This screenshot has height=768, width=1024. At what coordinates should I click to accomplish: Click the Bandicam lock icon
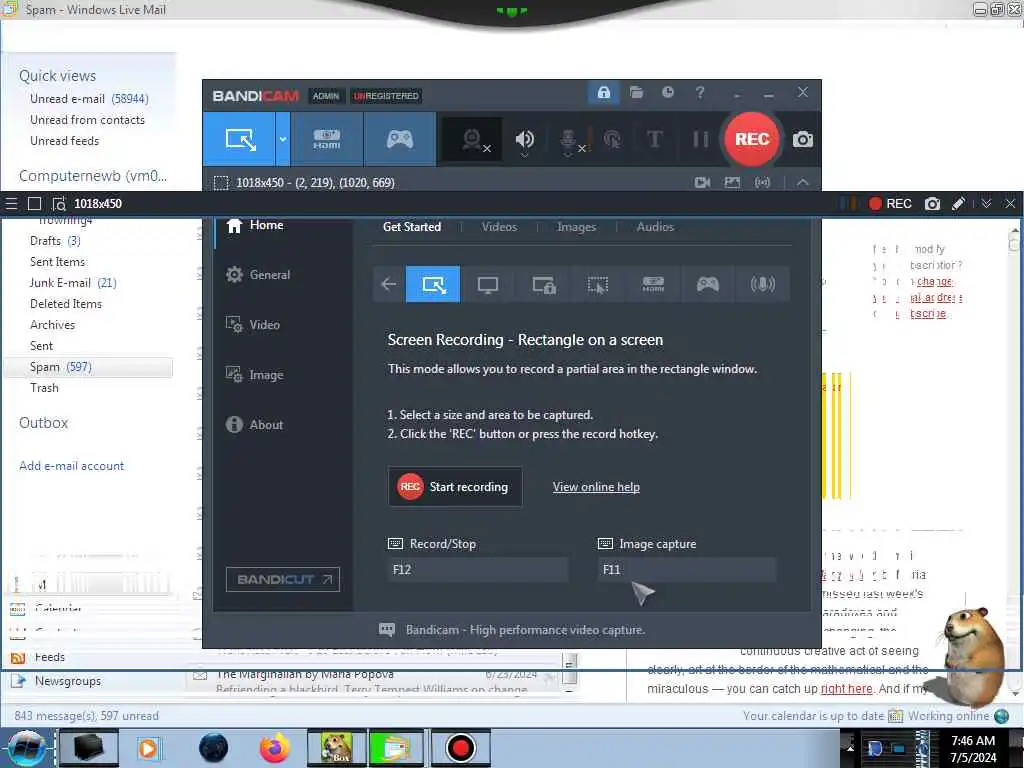pyautogui.click(x=603, y=92)
